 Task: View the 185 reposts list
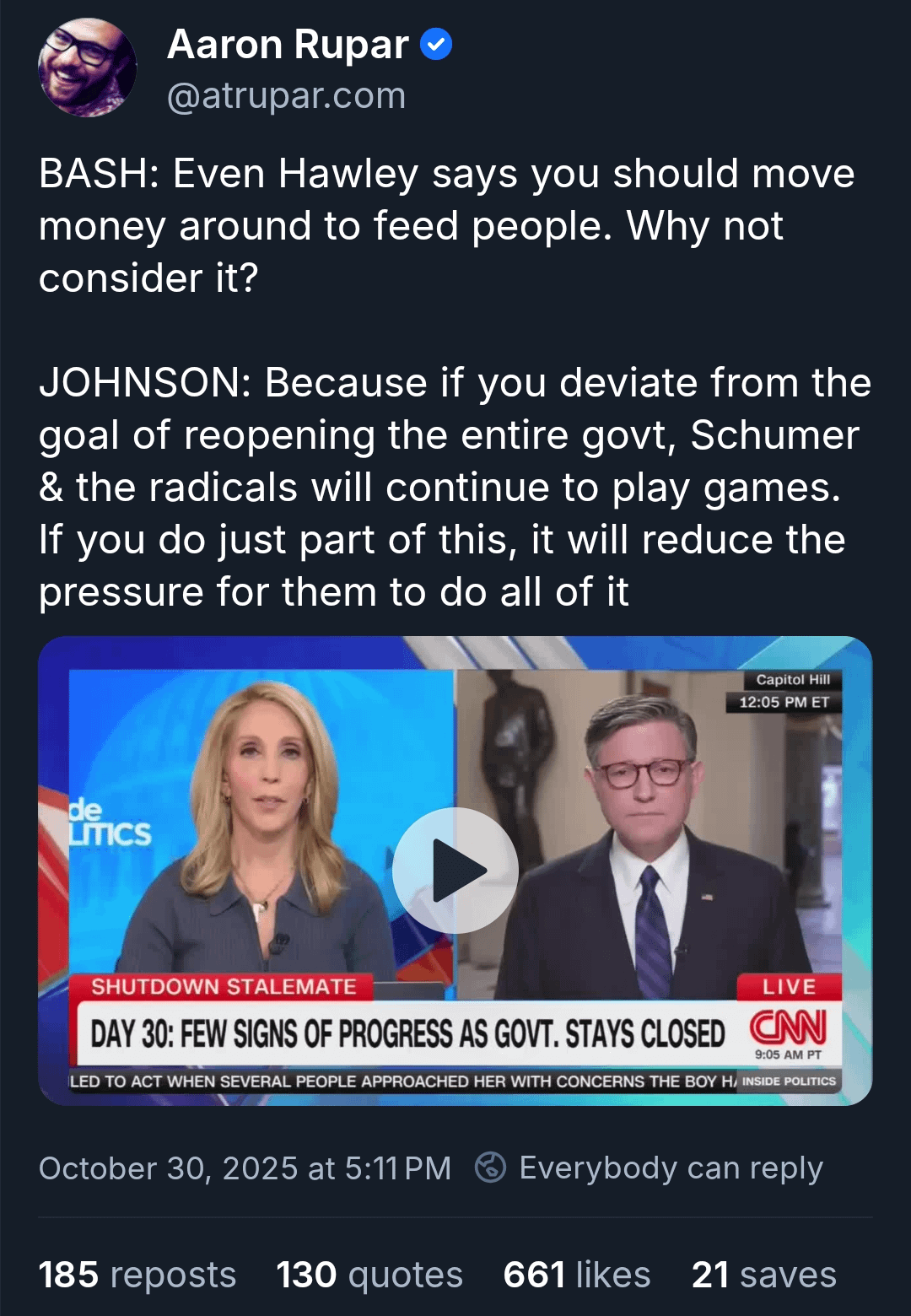pyautogui.click(x=137, y=1275)
